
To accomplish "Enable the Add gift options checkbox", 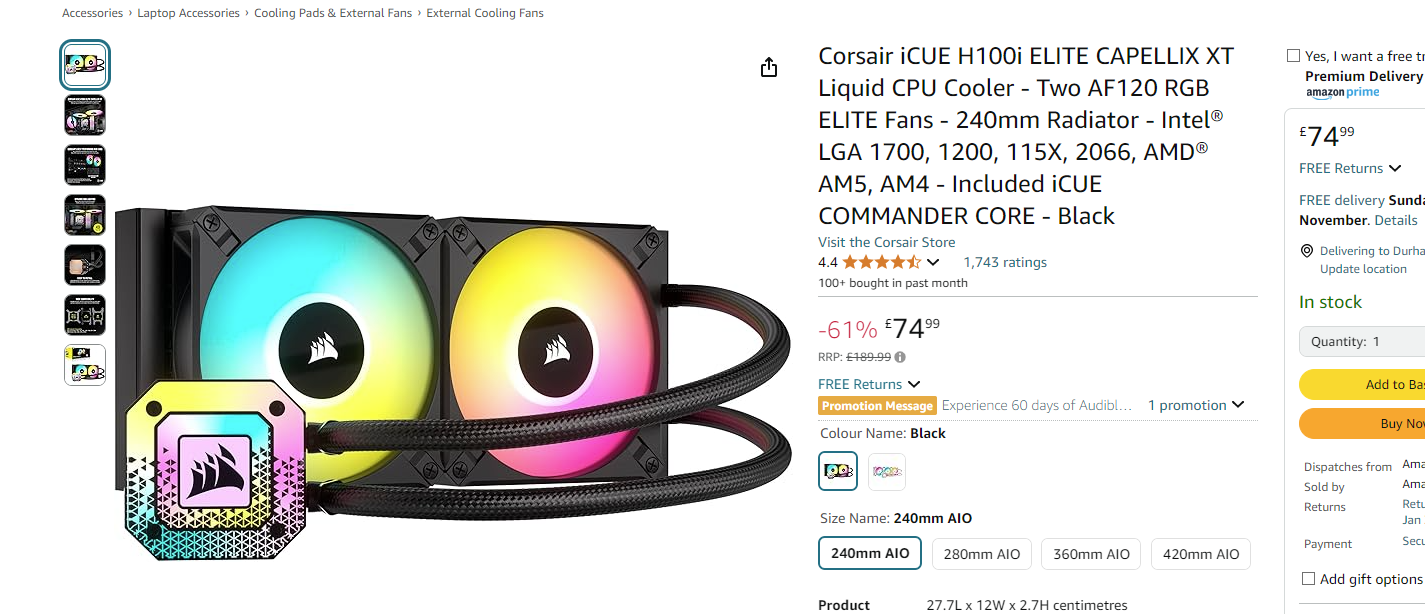I will click(1308, 579).
